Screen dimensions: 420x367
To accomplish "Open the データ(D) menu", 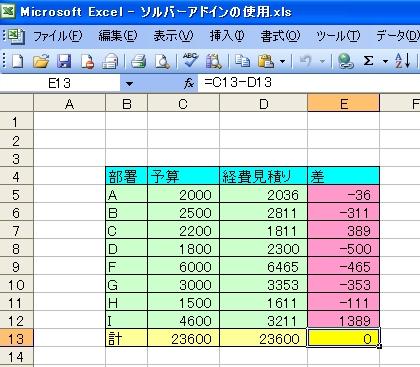I will (398, 36).
